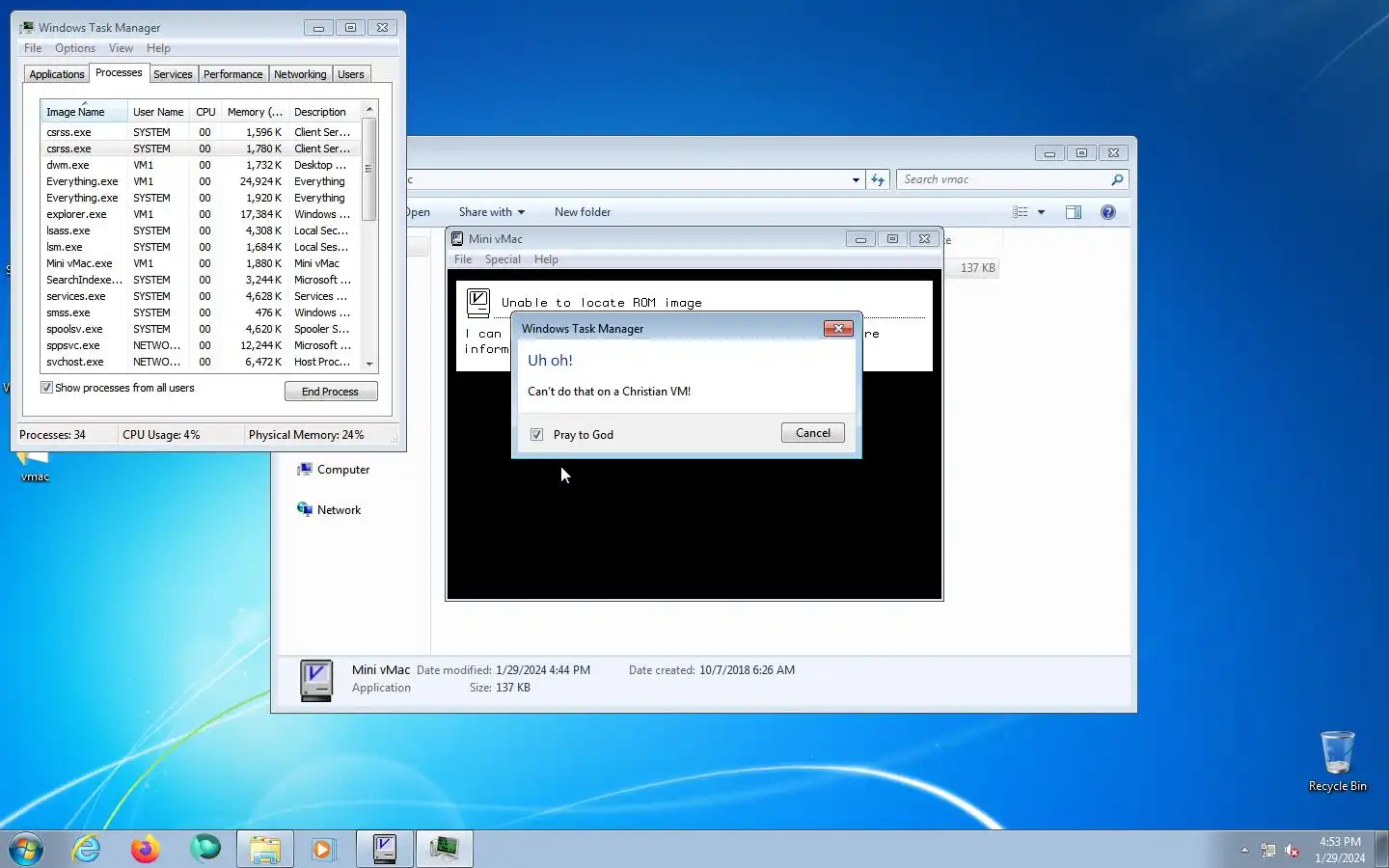Select Network in the navigation pane
Image resolution: width=1389 pixels, height=868 pixels.
(x=329, y=510)
